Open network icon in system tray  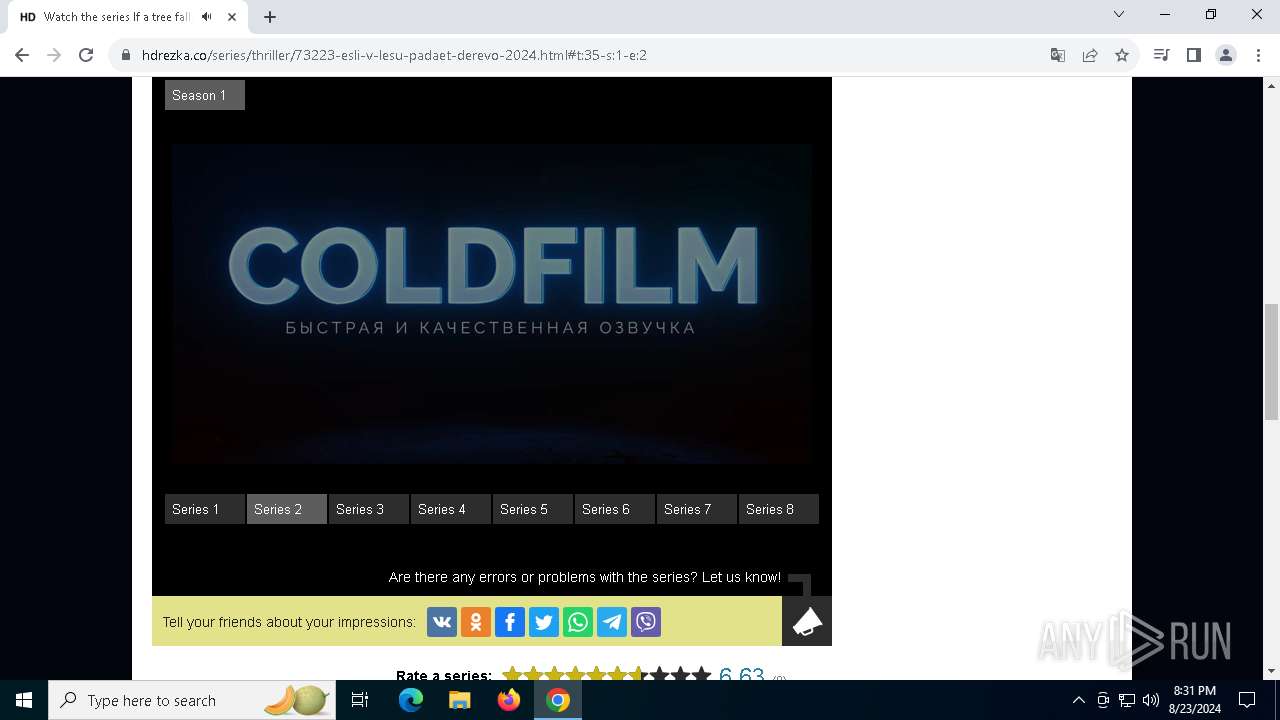1127,700
